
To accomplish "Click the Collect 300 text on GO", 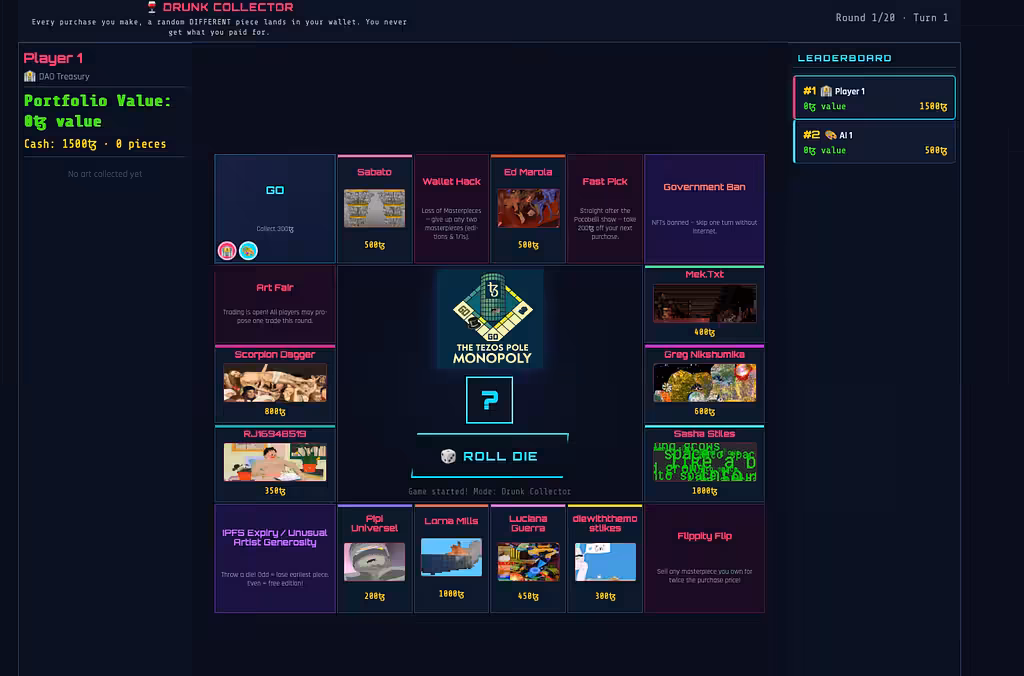I will tap(275, 229).
